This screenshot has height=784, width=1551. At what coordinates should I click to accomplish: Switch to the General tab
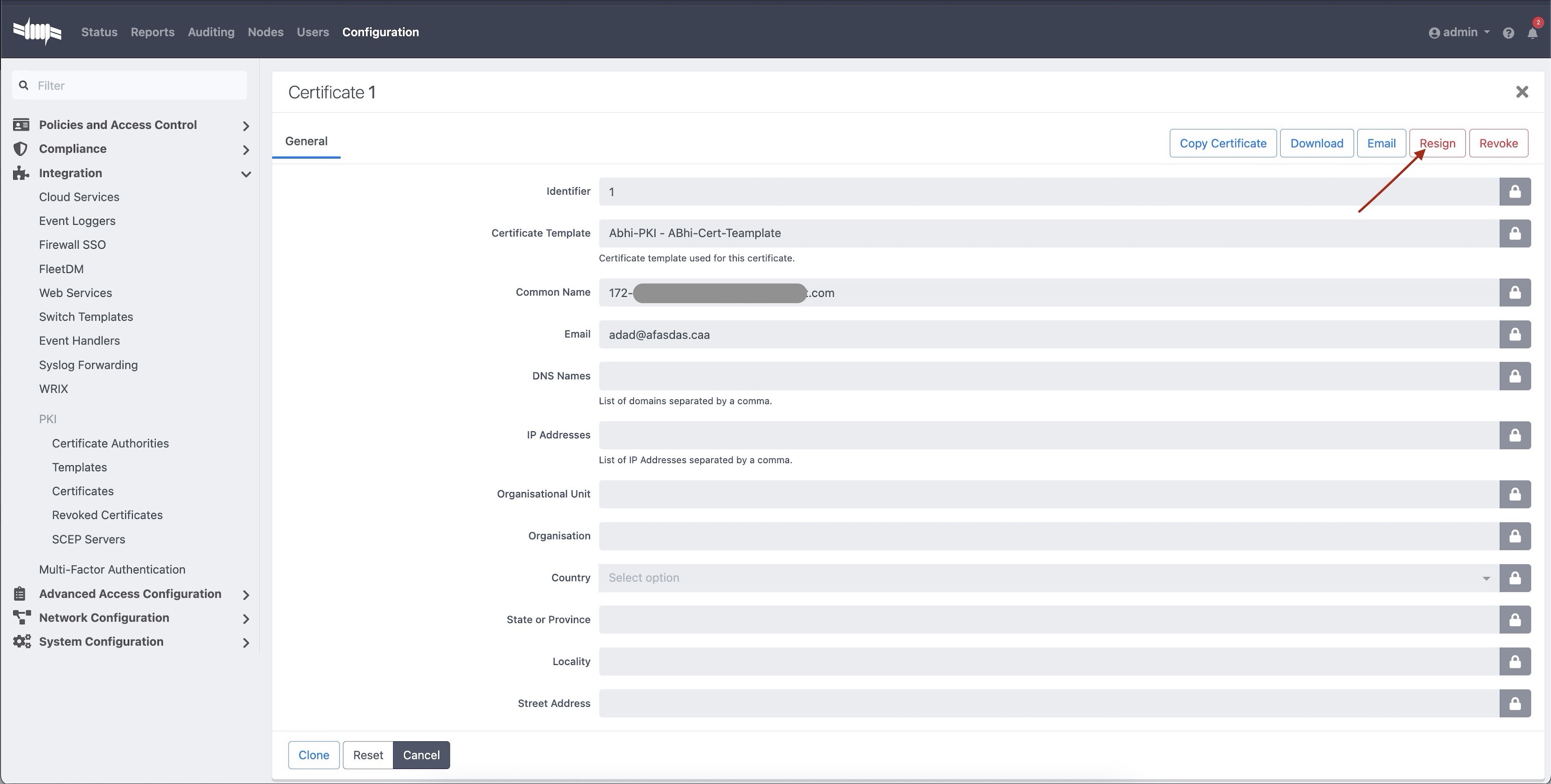tap(306, 142)
